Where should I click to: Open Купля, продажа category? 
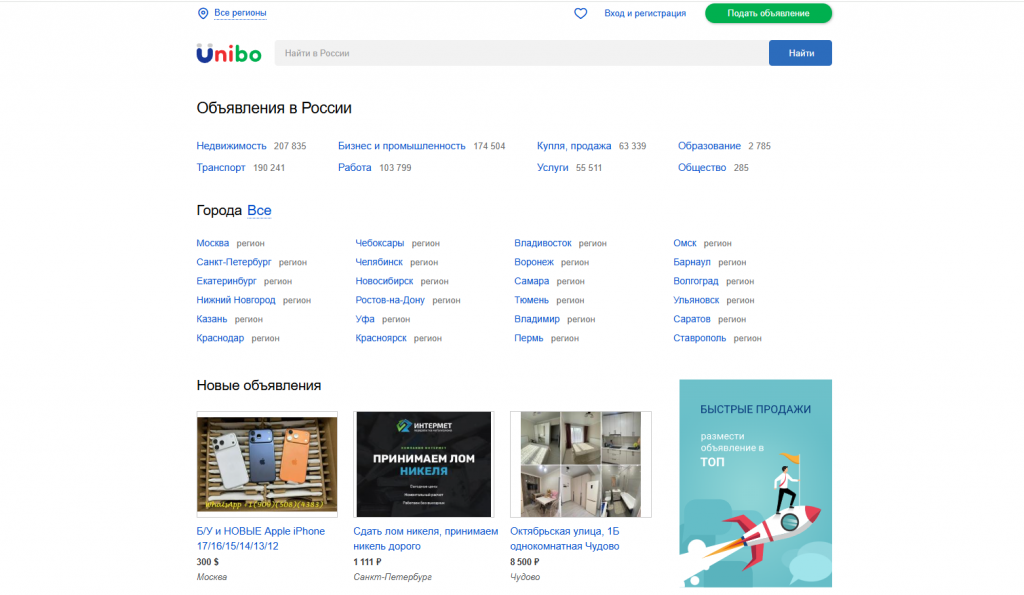click(574, 146)
